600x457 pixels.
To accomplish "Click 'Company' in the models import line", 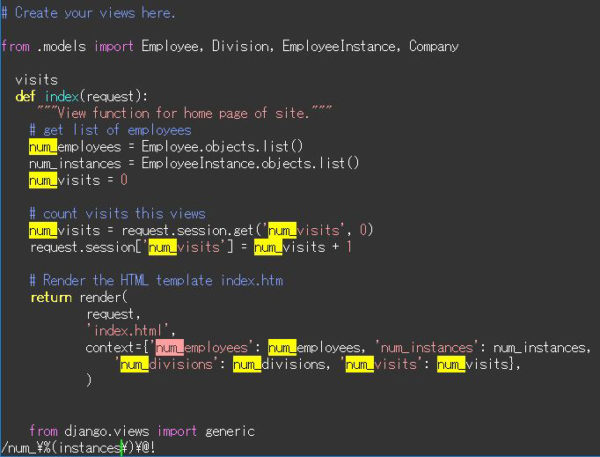I will click(x=434, y=46).
